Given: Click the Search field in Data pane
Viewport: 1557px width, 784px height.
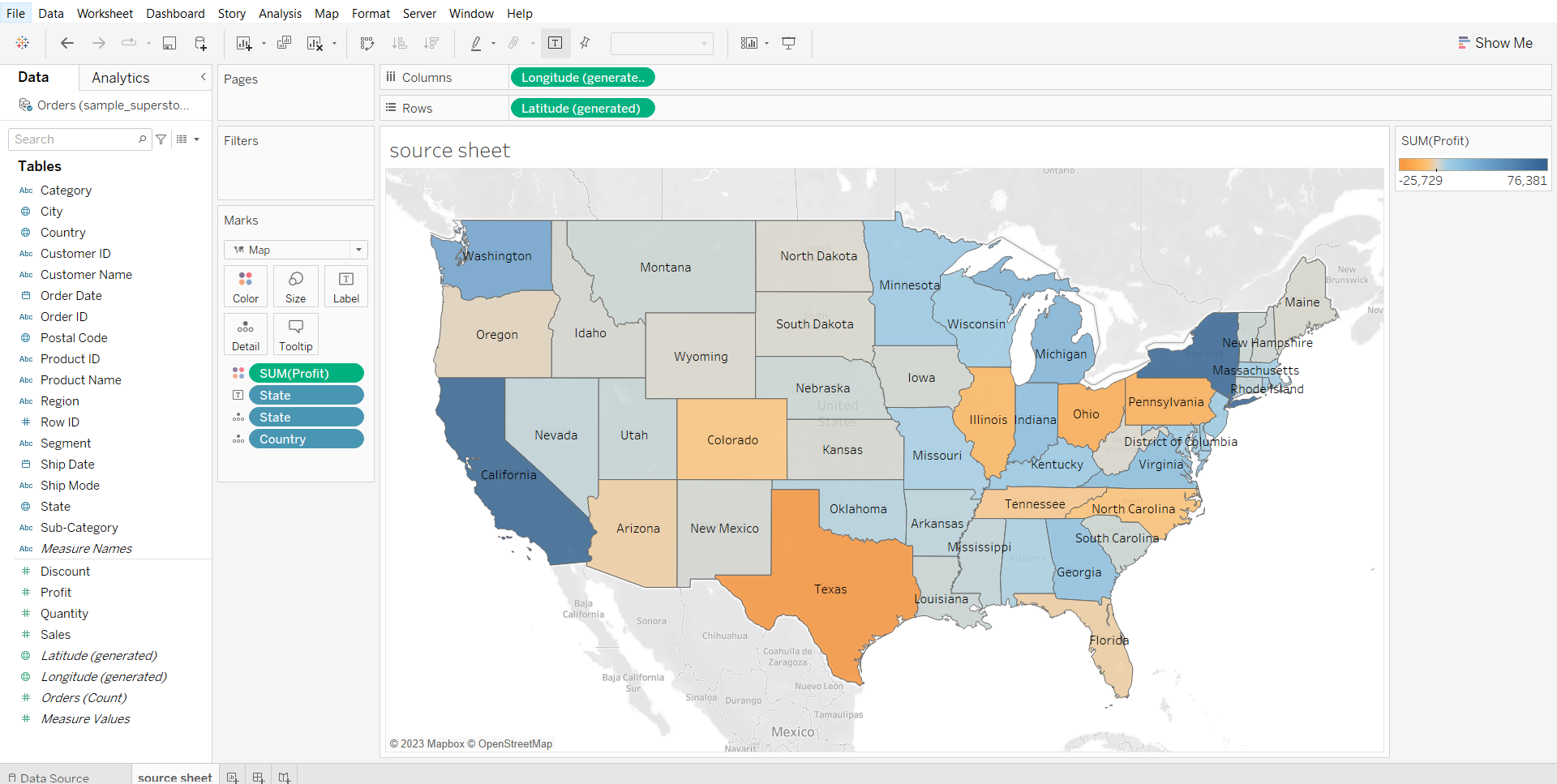Looking at the screenshot, I should (x=75, y=139).
